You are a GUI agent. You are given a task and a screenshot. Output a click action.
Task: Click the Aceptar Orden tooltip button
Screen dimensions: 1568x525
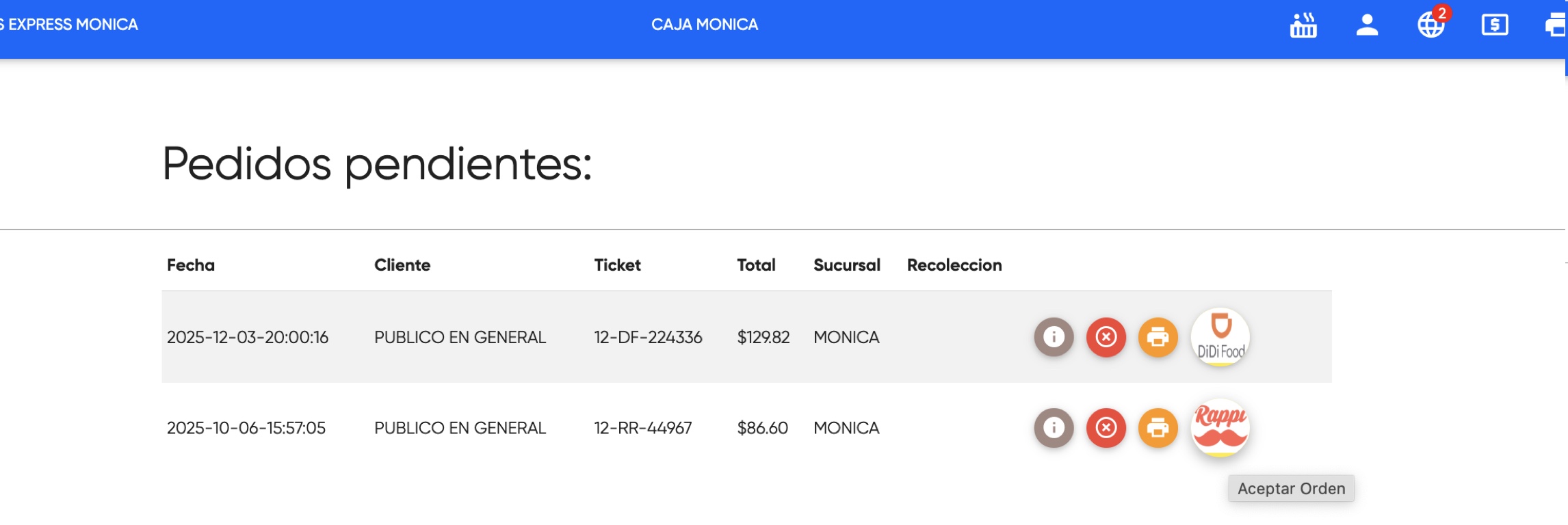tap(1292, 487)
